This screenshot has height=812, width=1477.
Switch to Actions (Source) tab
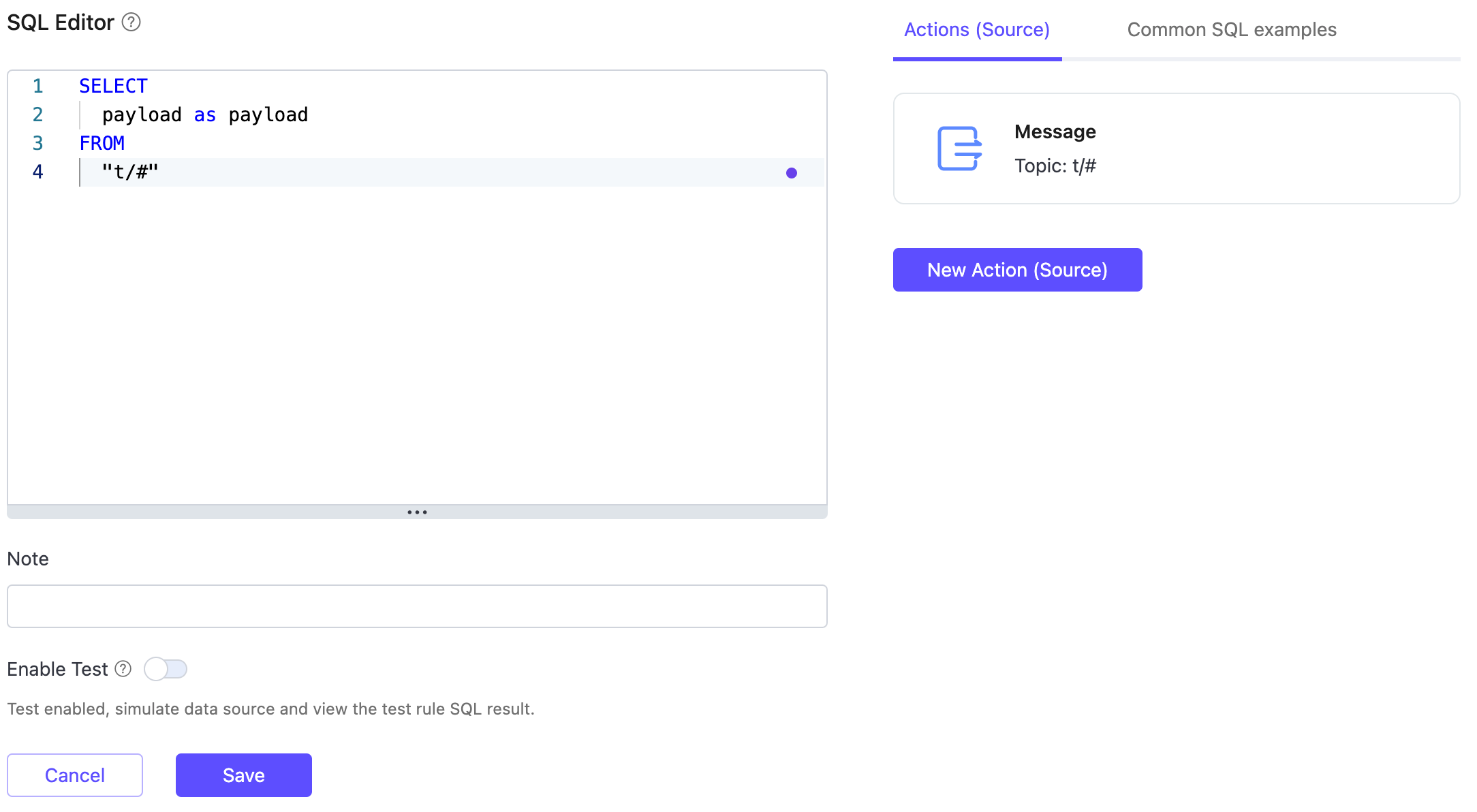click(x=977, y=30)
